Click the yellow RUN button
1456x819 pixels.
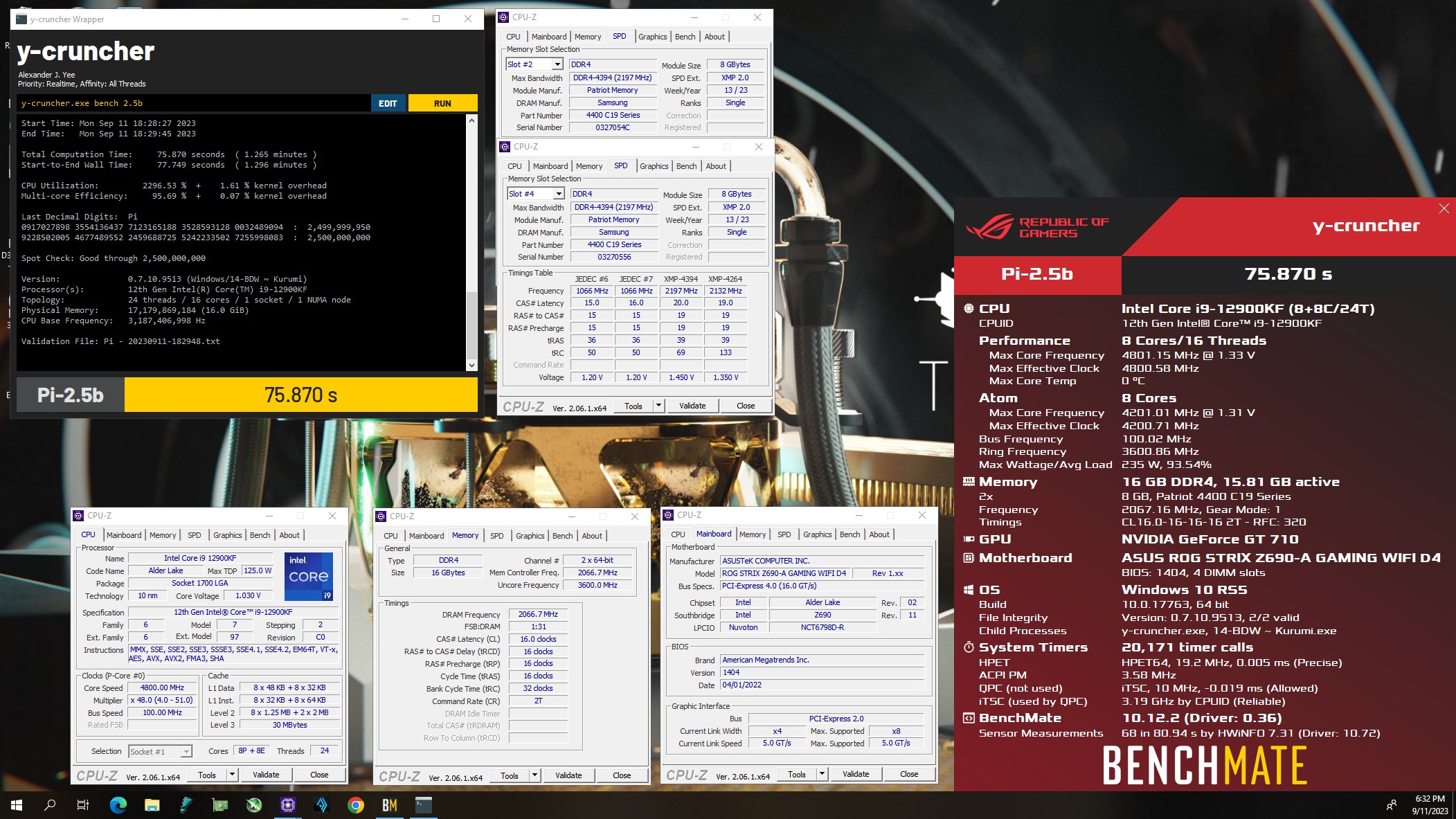coord(442,103)
